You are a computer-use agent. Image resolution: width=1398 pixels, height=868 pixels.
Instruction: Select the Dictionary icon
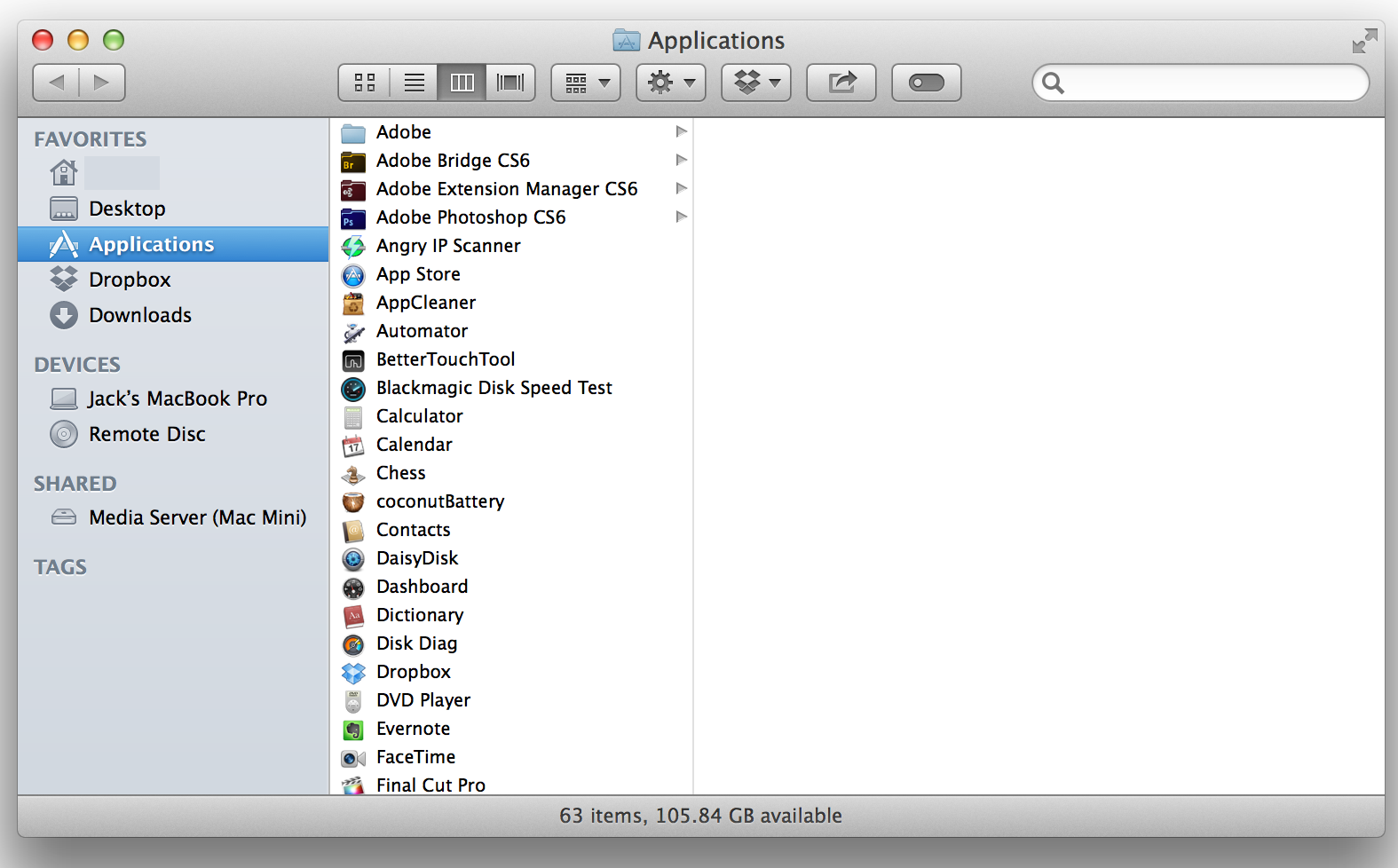[x=353, y=616]
